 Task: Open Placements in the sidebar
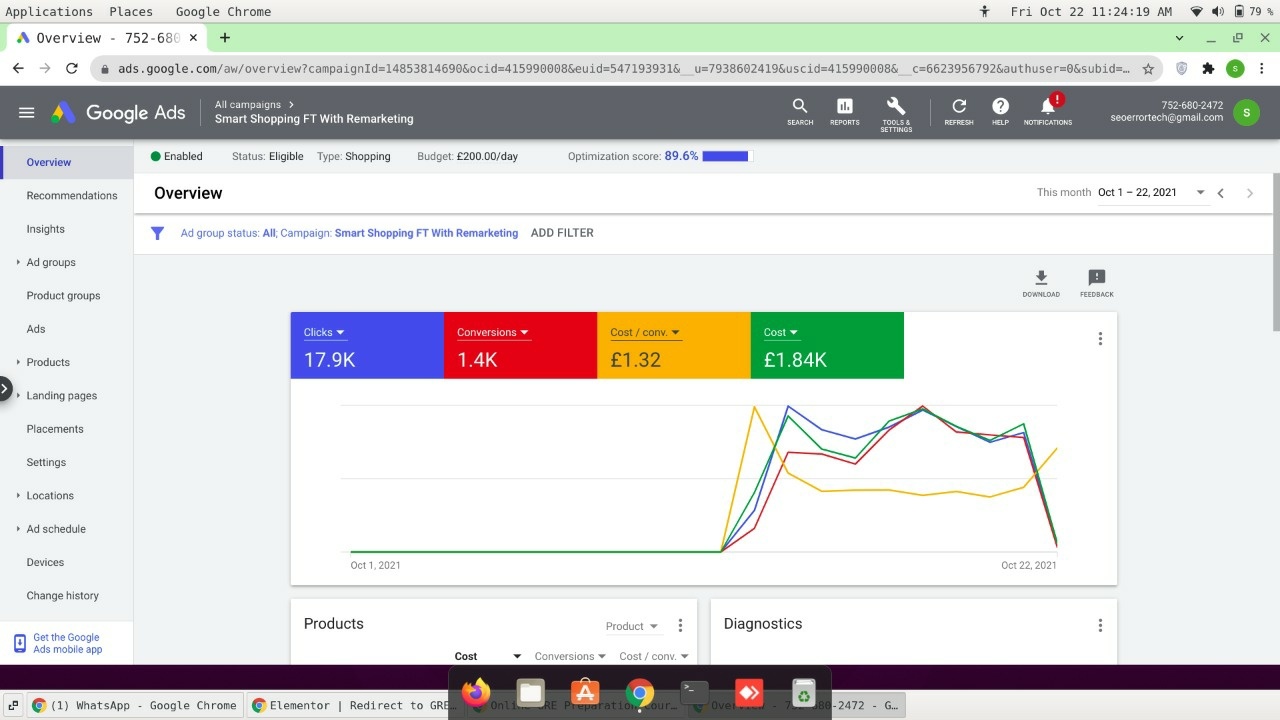[55, 429]
